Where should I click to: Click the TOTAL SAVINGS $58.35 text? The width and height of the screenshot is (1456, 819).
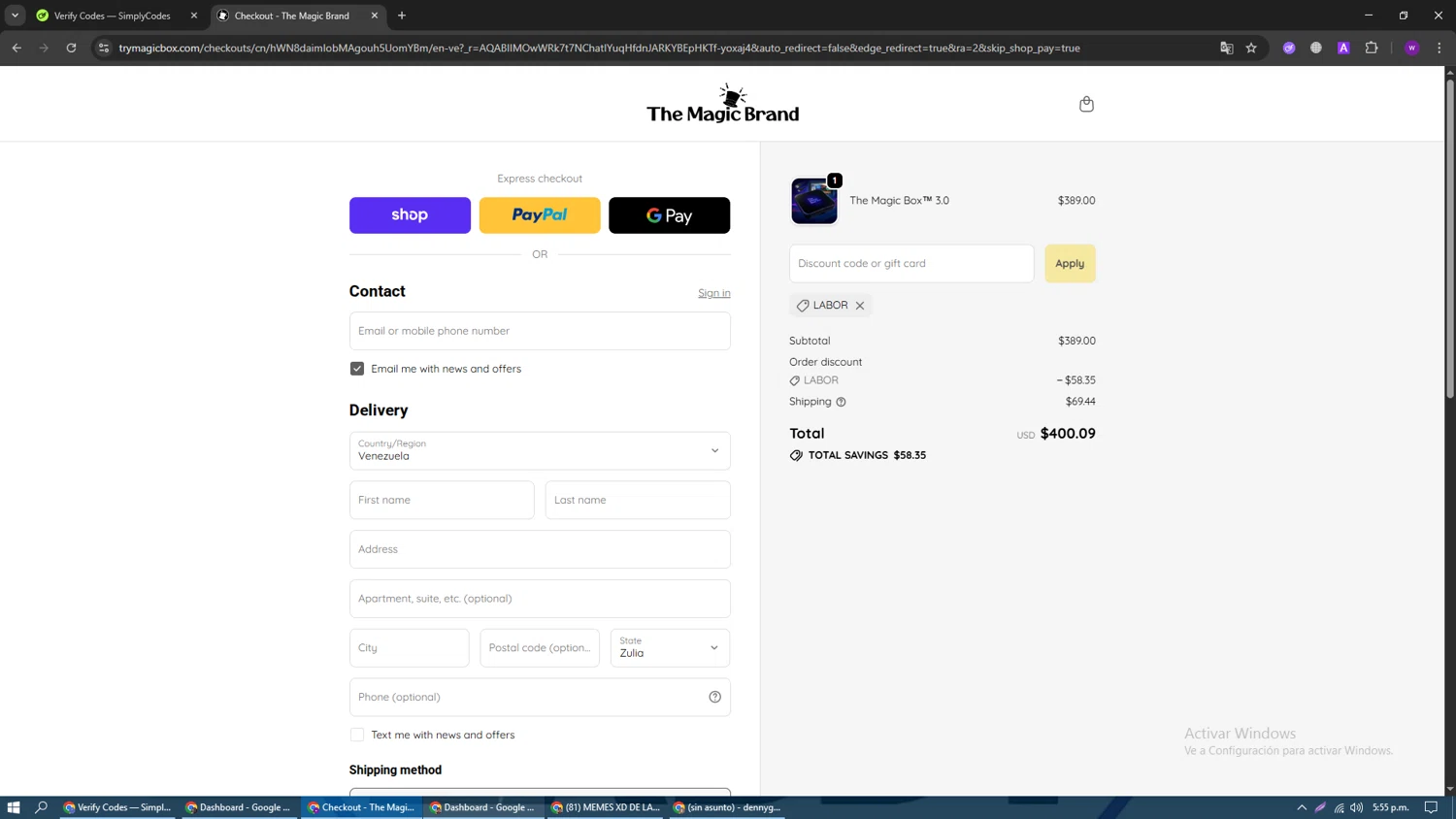click(x=867, y=455)
